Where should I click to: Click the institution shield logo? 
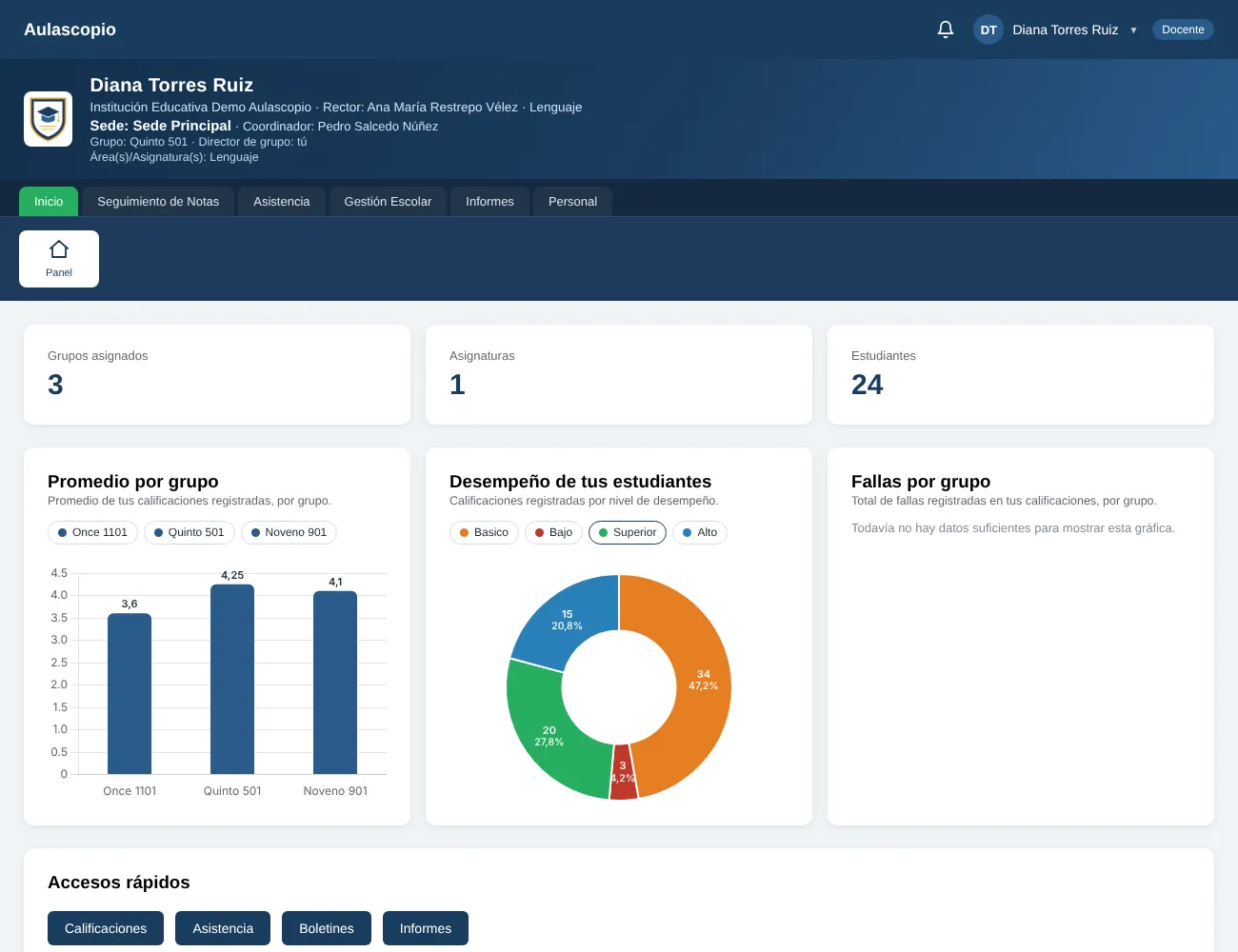pos(48,119)
